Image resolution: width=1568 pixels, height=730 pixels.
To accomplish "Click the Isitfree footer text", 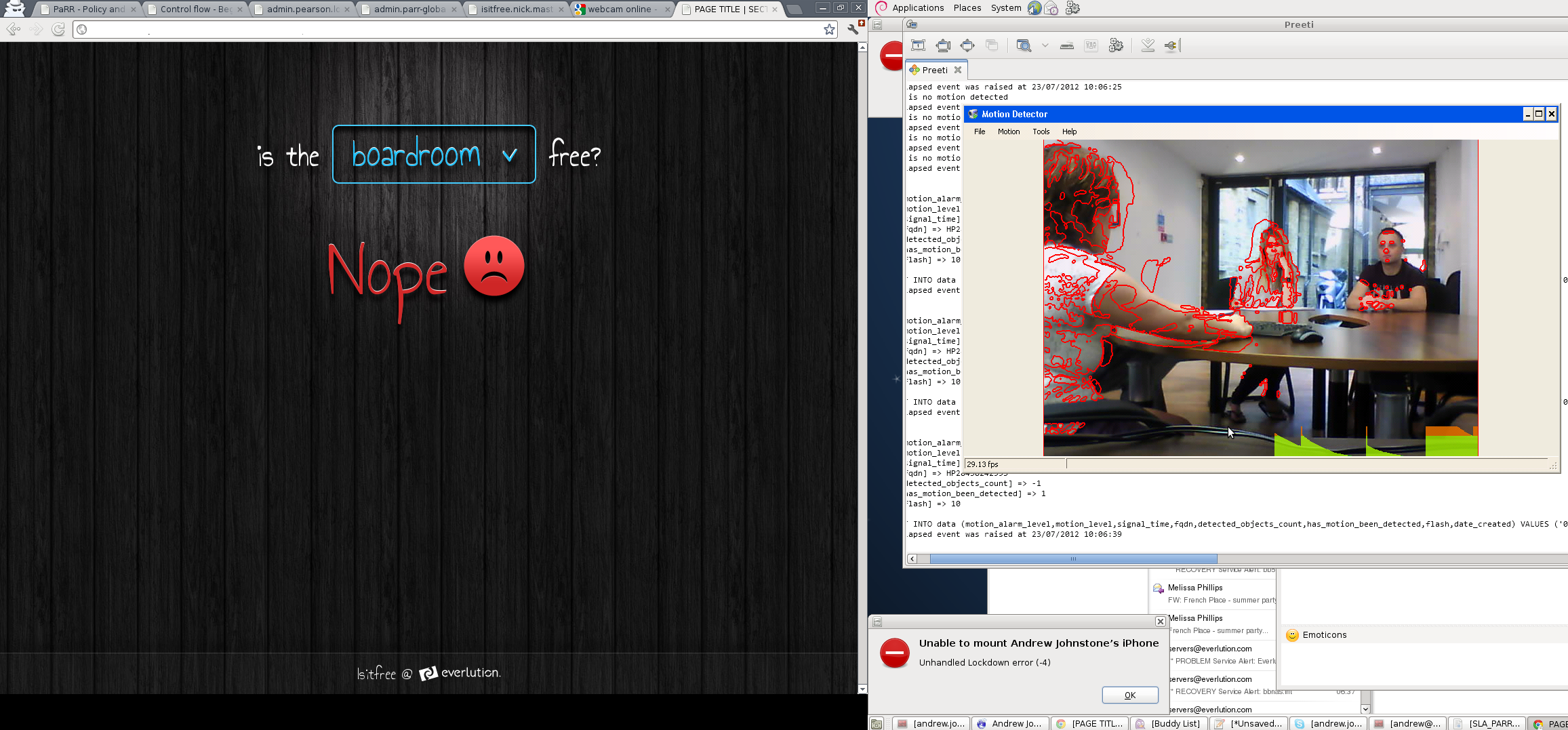I will coord(376,673).
